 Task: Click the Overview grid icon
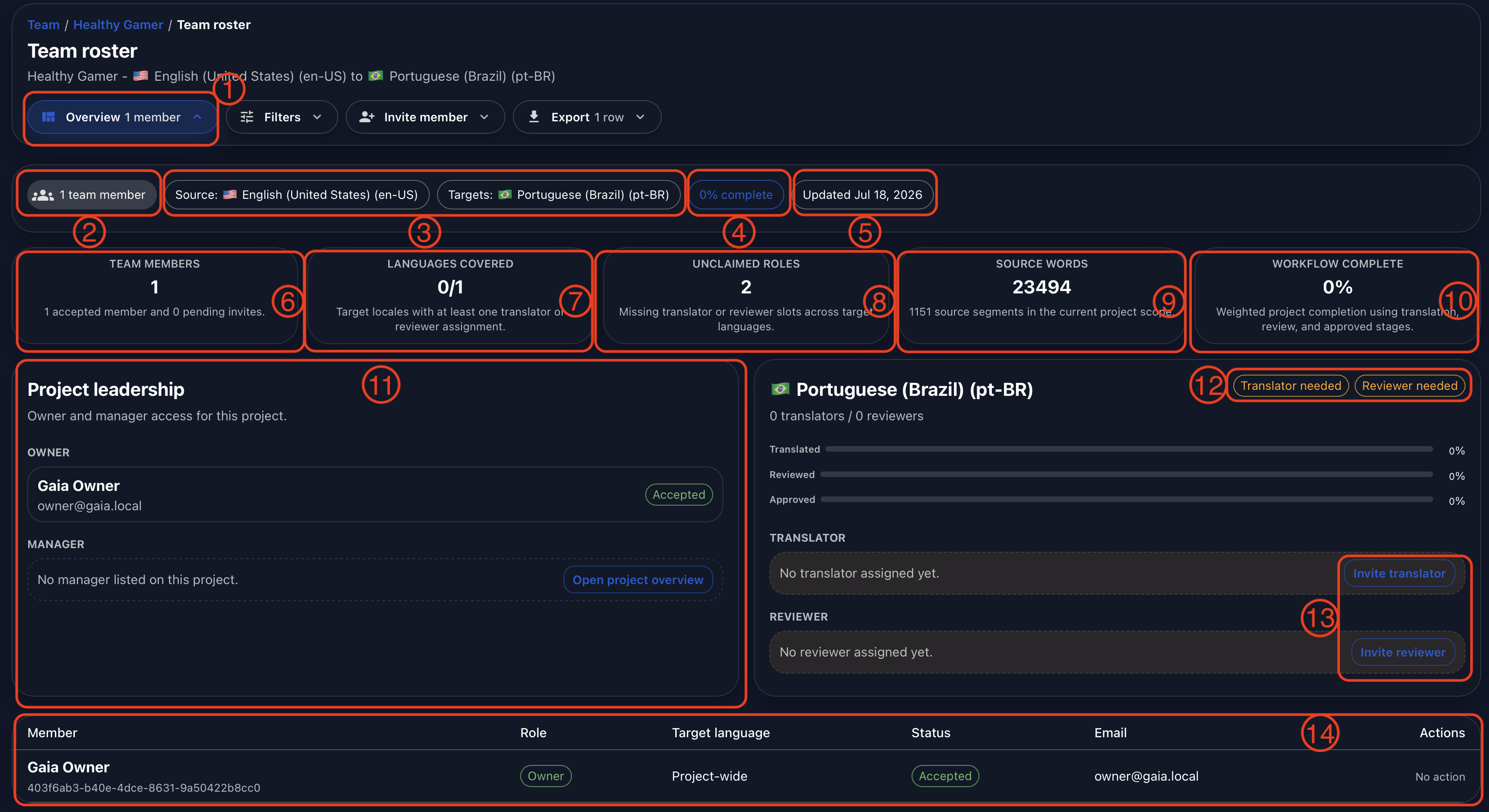tap(48, 117)
